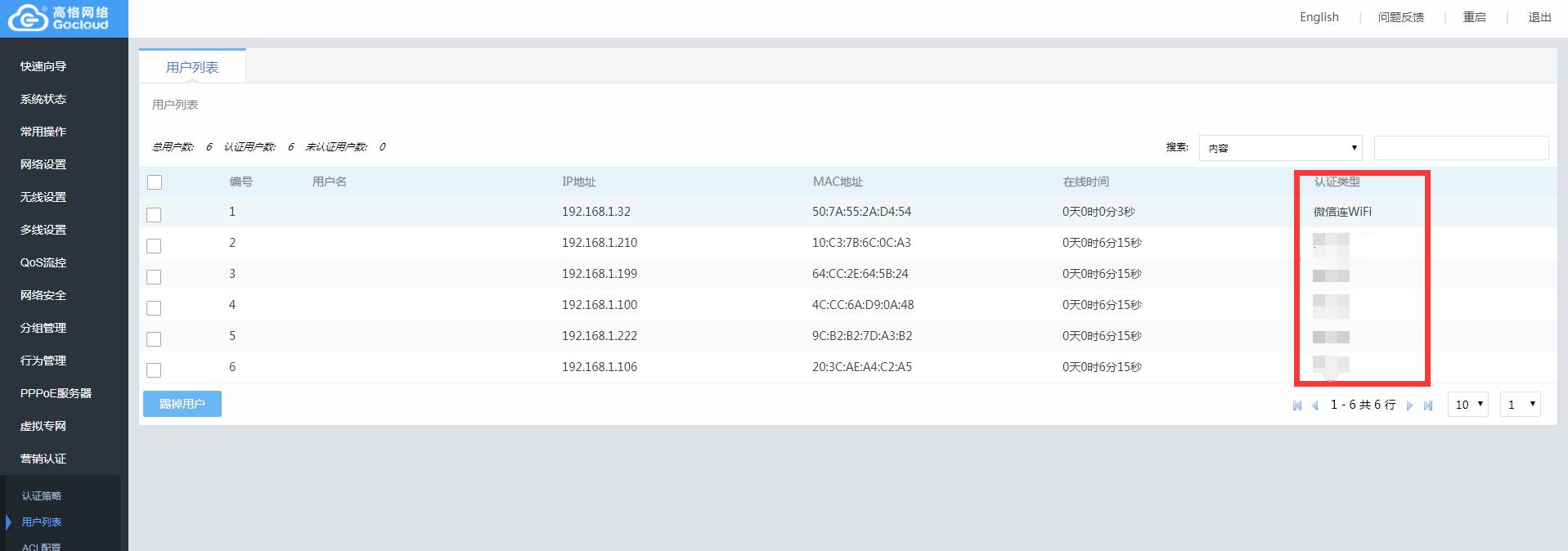
Task: Click the 微信连WiFi auth type cell
Action: 1342,212
